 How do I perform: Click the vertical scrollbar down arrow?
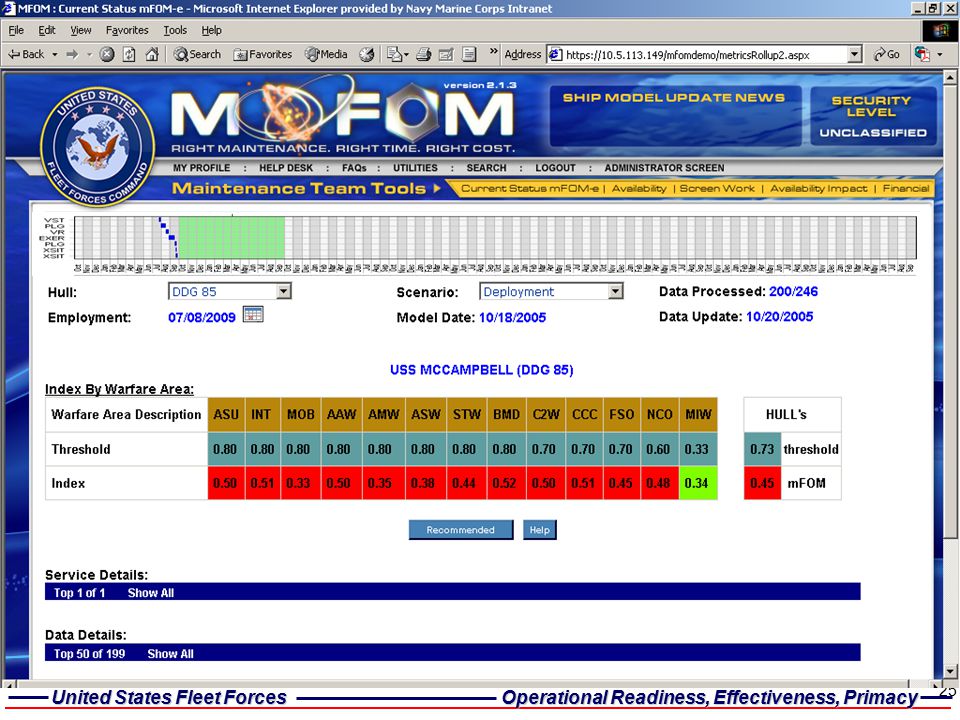950,671
